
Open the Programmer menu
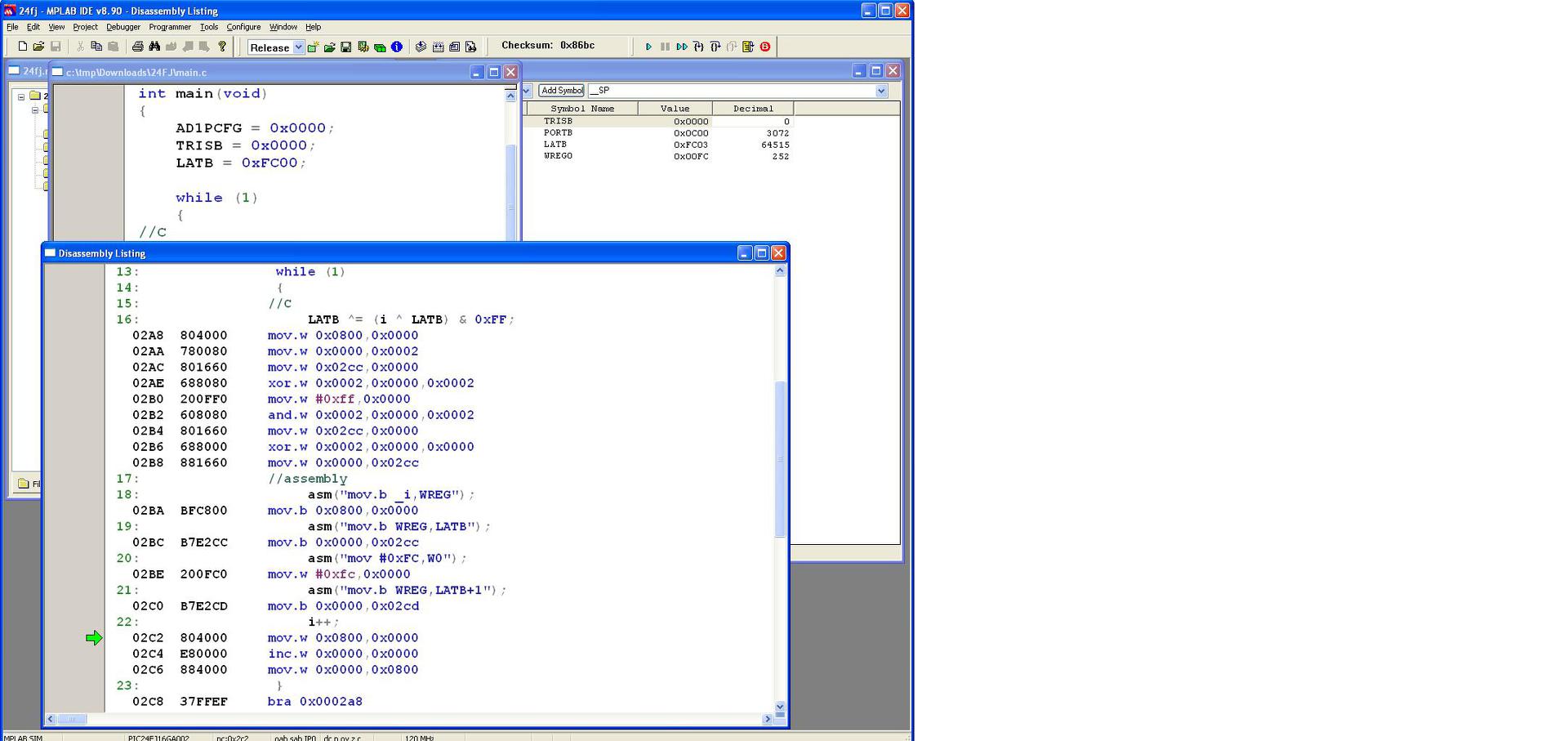point(170,27)
